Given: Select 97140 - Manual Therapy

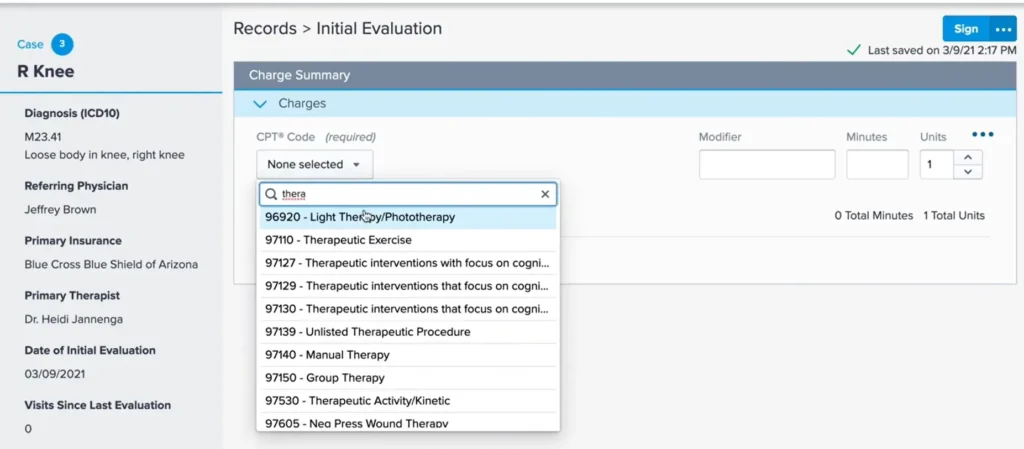Looking at the screenshot, I should pyautogui.click(x=408, y=355).
